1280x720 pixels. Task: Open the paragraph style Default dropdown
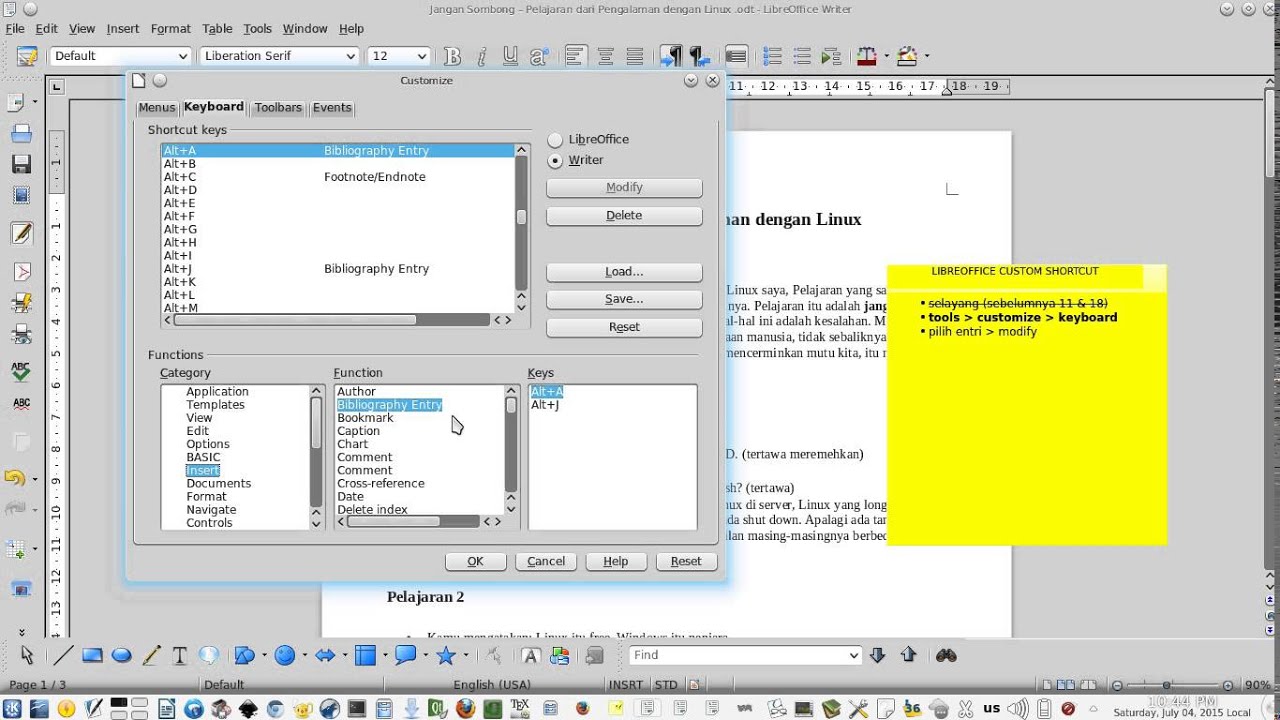pyautogui.click(x=182, y=56)
